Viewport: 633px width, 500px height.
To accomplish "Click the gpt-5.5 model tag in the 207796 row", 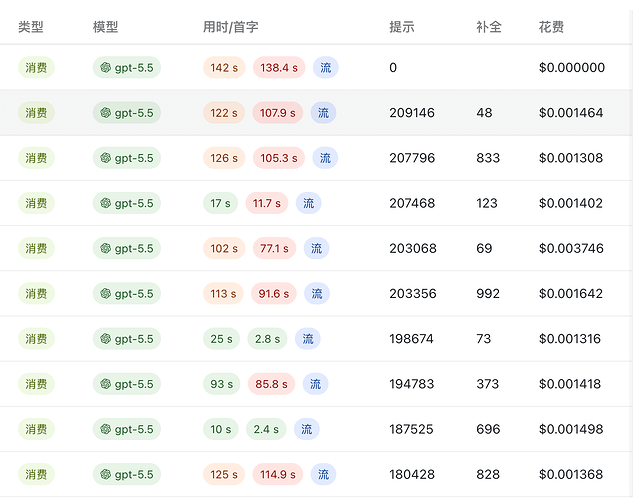I will click(127, 158).
